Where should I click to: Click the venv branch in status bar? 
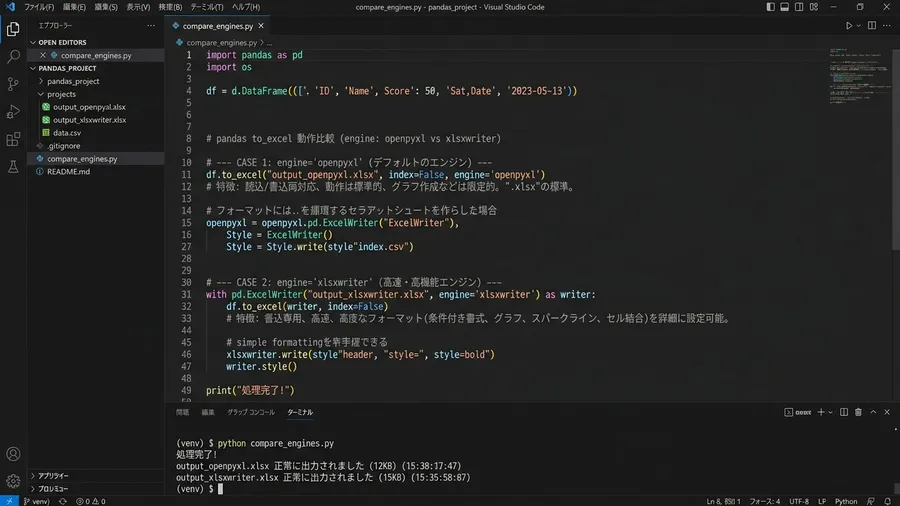(36, 501)
